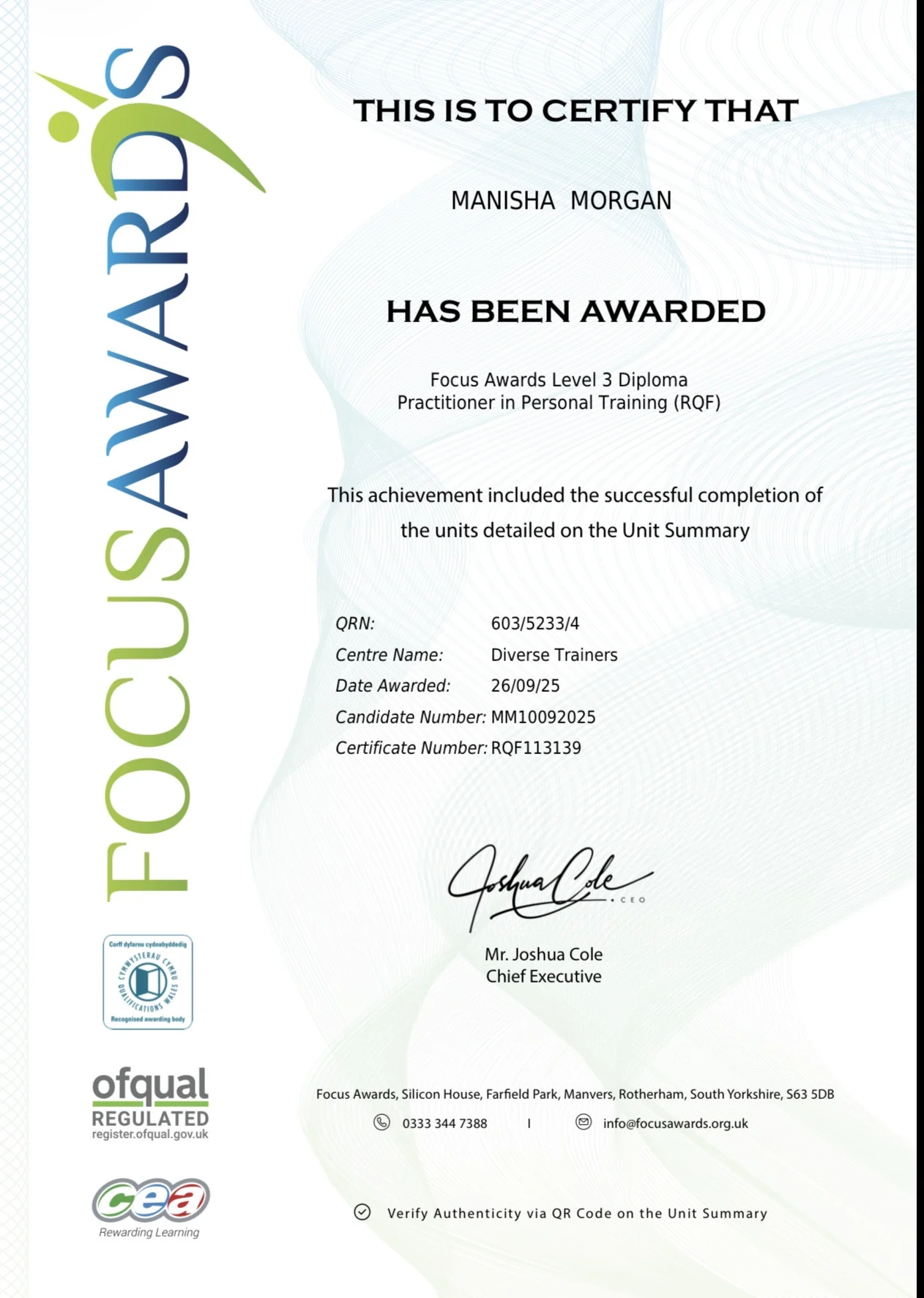This screenshot has width=924, height=1298.
Task: Click the Joshua Cole handwritten signature
Action: tap(545, 884)
